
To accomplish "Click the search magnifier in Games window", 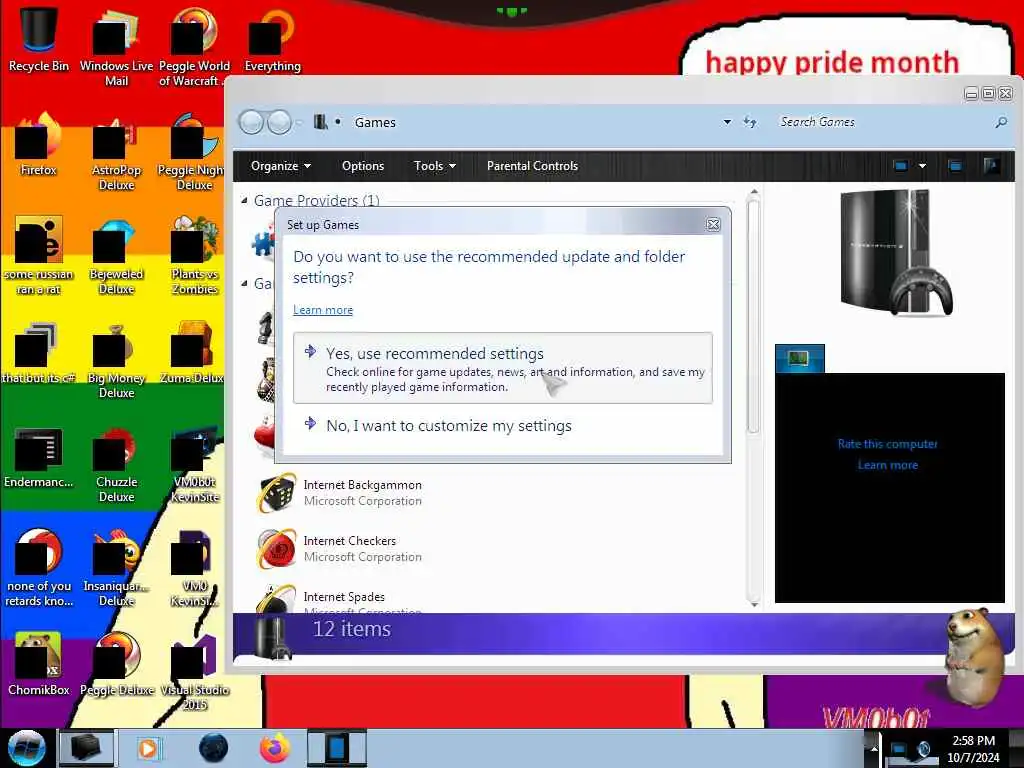I will click(1001, 122).
